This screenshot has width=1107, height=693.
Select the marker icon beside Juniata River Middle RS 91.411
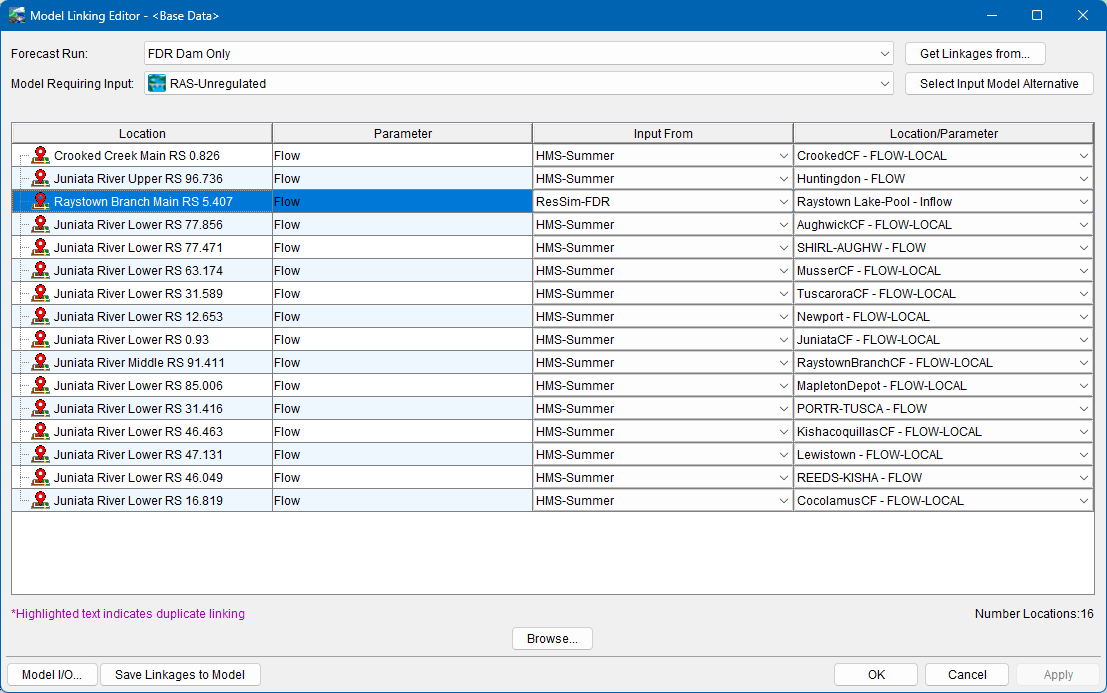[40, 362]
